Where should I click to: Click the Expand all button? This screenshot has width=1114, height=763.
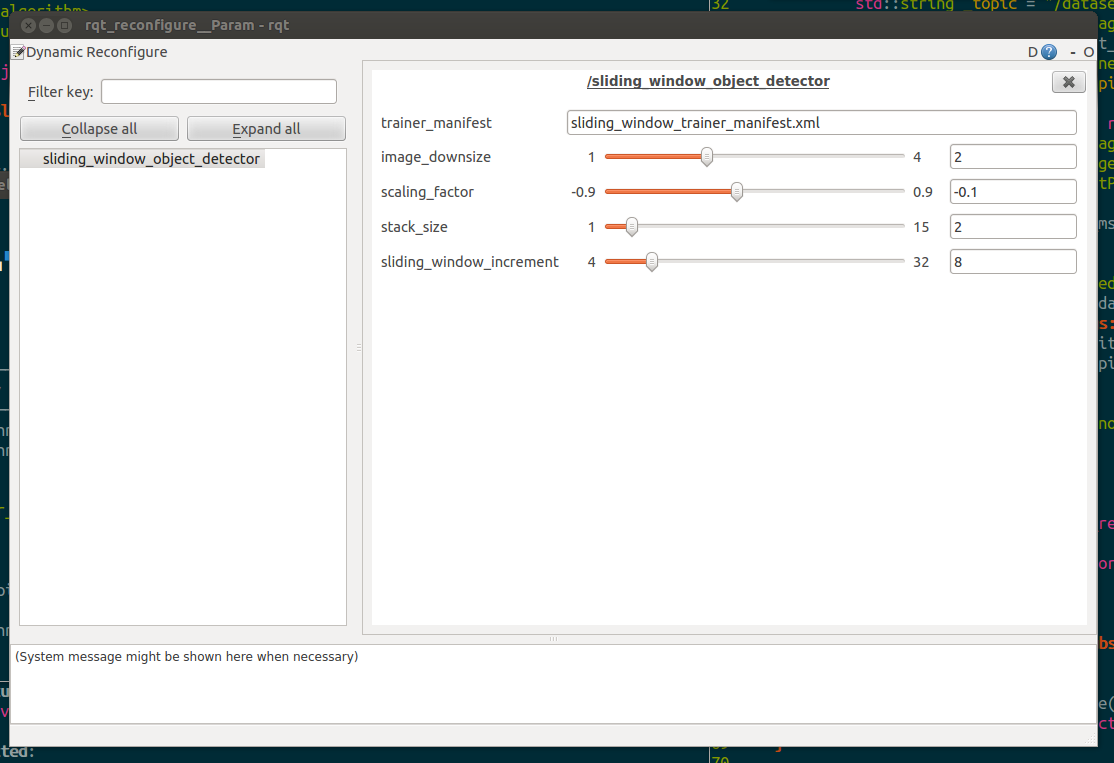266,129
